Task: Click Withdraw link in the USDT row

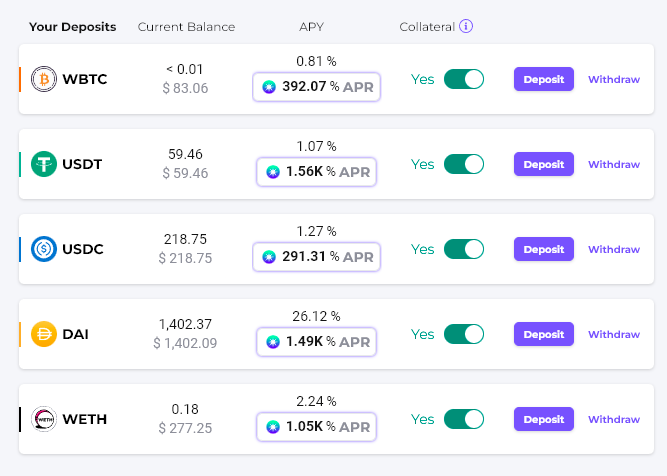Action: click(x=614, y=164)
